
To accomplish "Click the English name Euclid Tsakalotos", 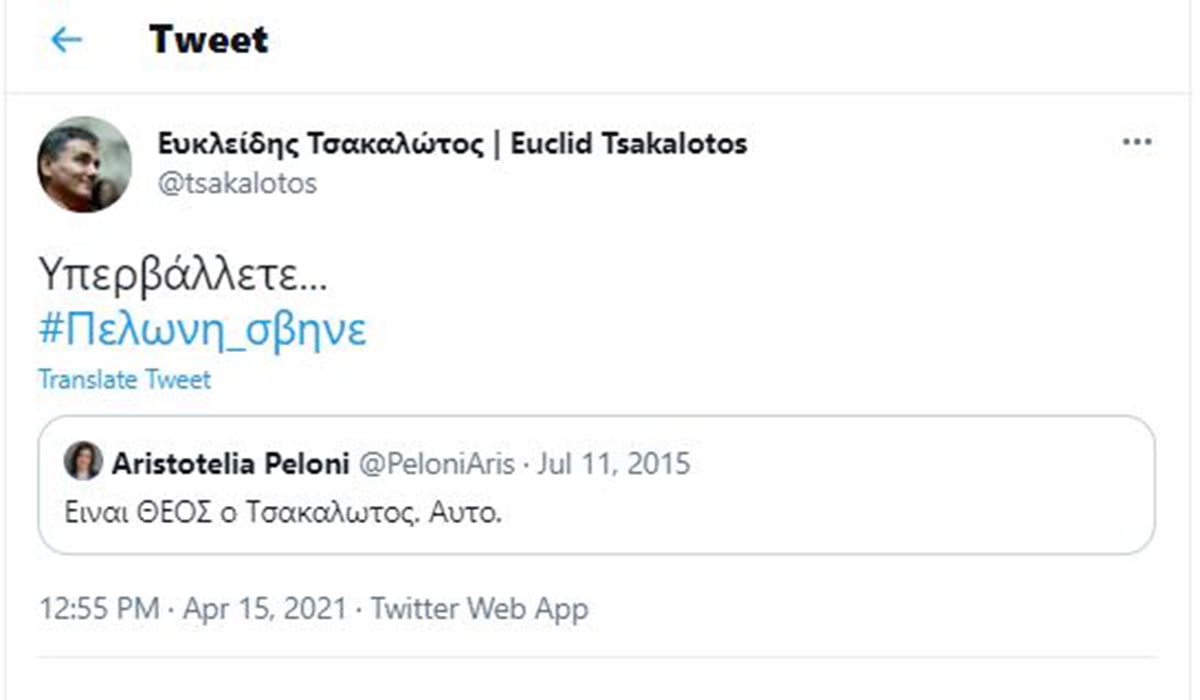I will (628, 144).
